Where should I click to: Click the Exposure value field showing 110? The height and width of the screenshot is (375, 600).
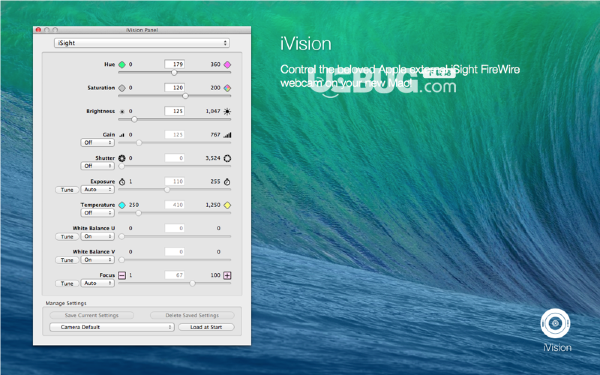(x=174, y=181)
